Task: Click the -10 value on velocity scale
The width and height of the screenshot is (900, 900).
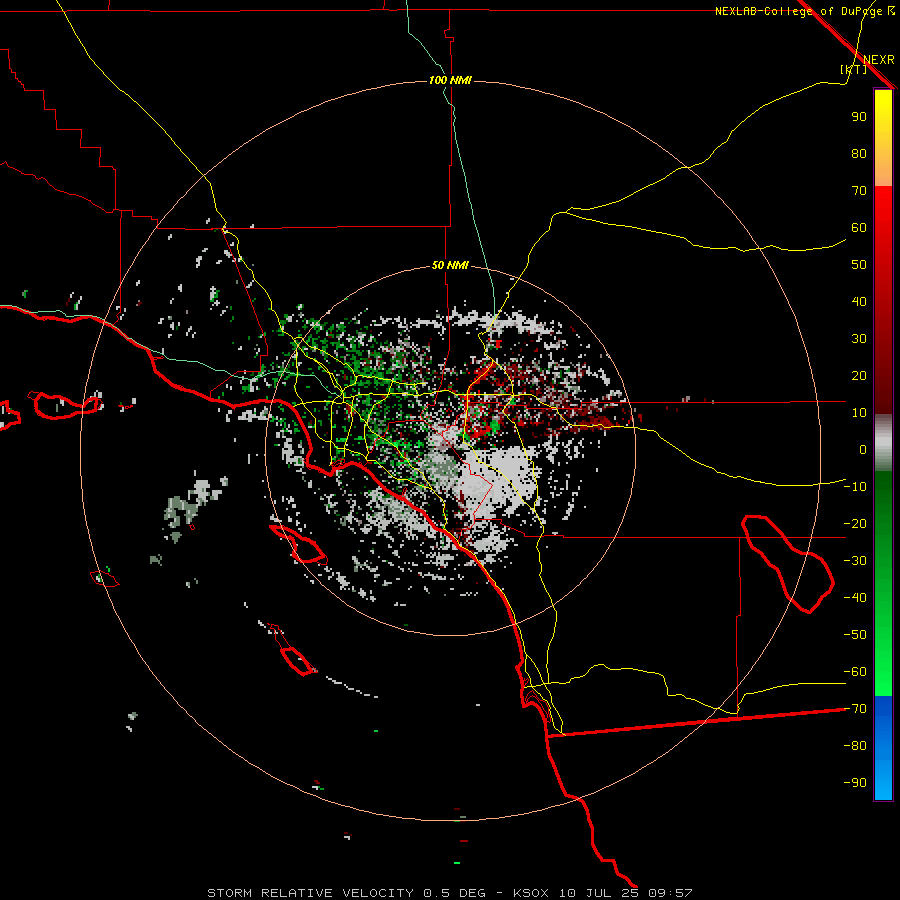Action: (x=855, y=487)
